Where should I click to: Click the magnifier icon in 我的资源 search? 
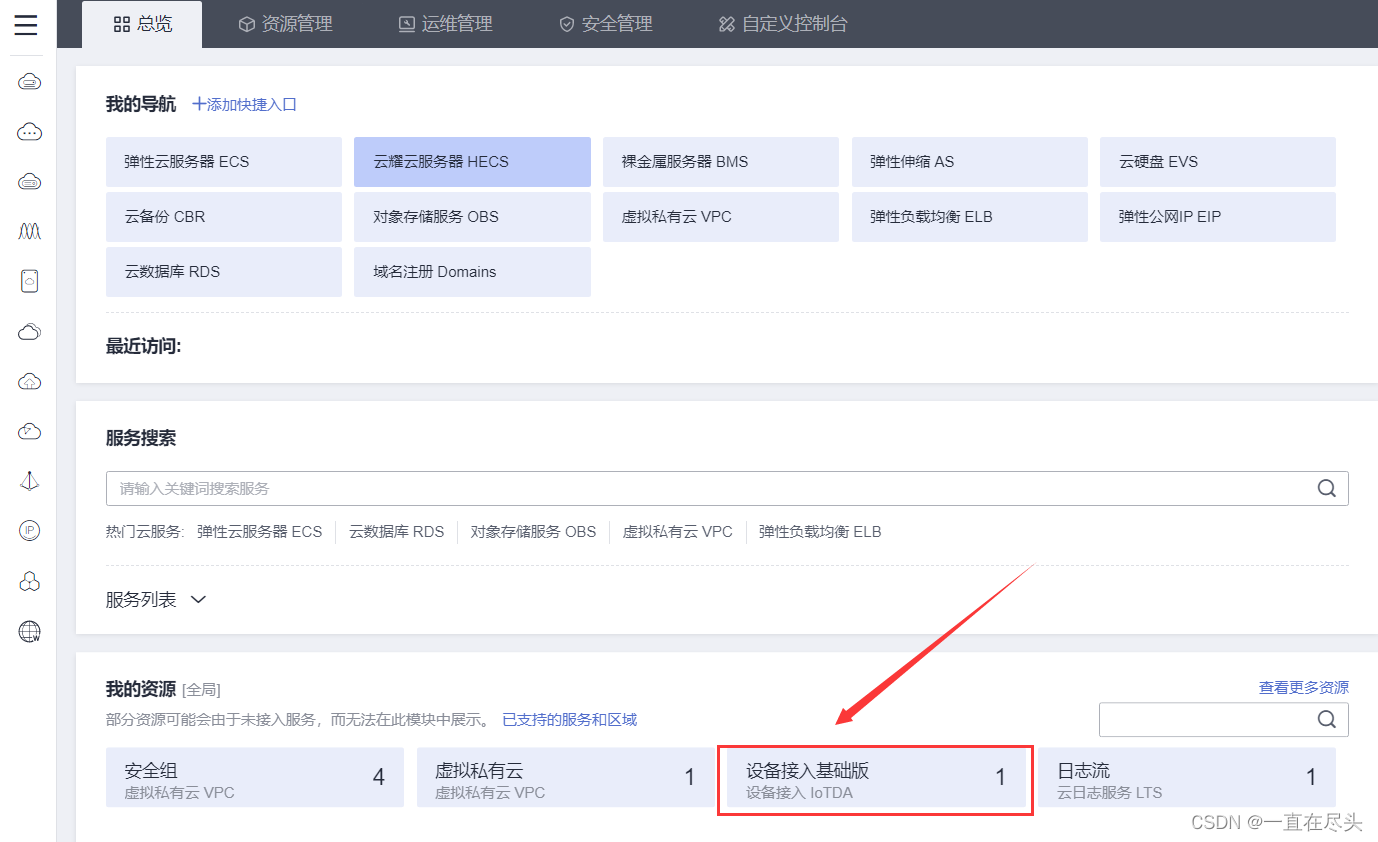pos(1327,719)
